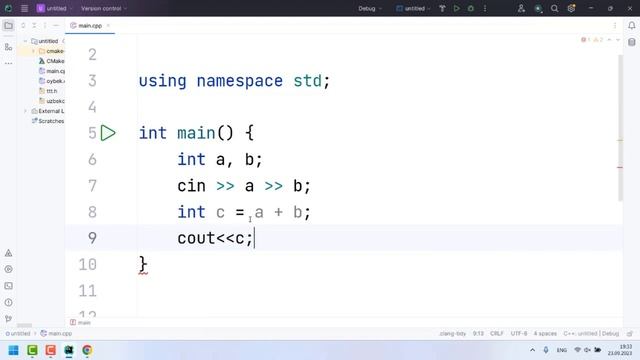
Task: Hide the project panel with minus icon
Action: [56, 25]
